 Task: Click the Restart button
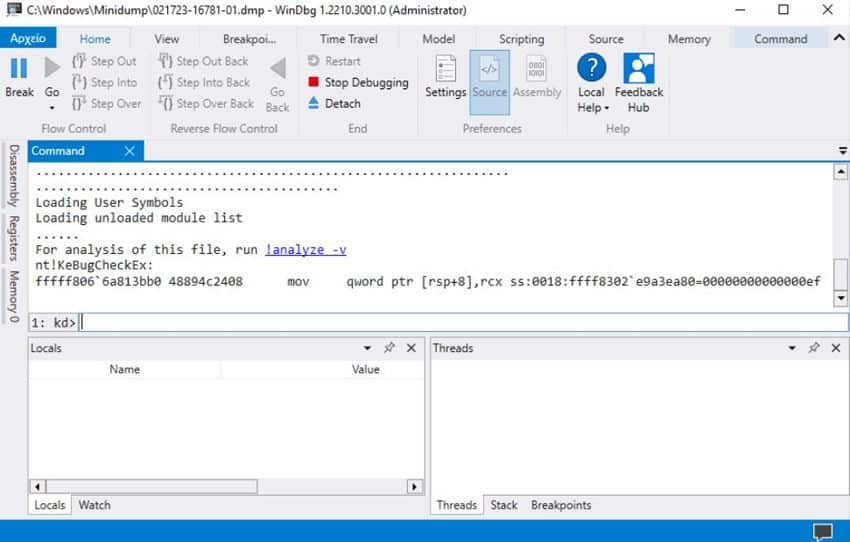click(x=334, y=61)
